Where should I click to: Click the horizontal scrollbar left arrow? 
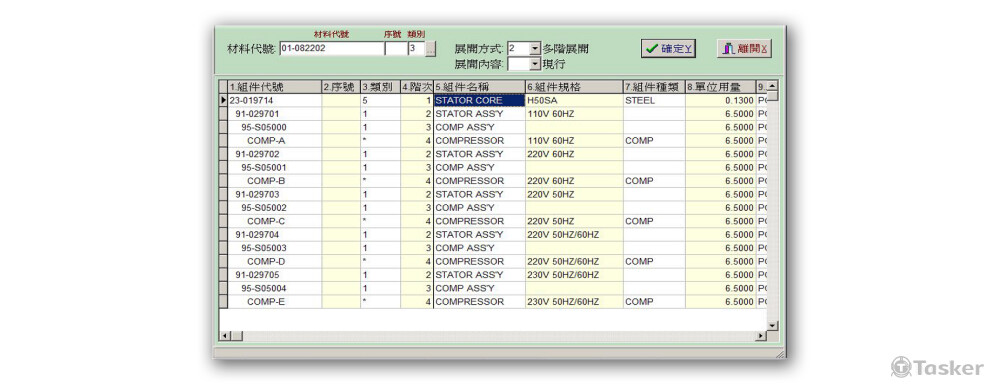(x=224, y=336)
